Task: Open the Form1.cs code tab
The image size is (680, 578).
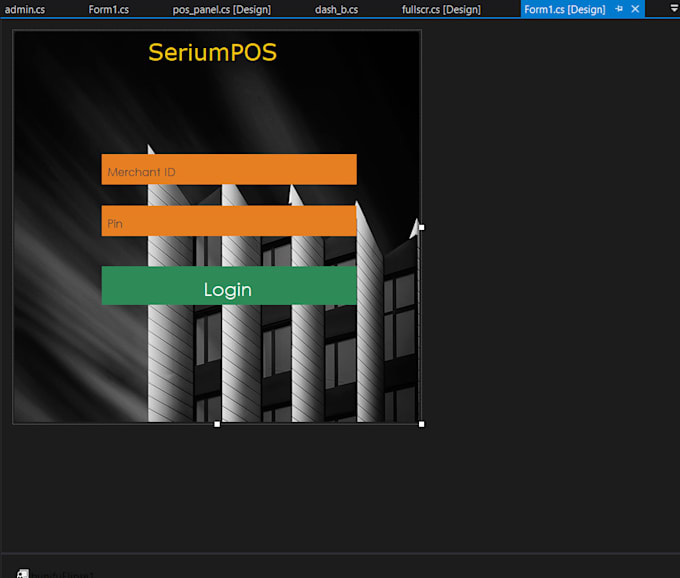Action: point(108,9)
